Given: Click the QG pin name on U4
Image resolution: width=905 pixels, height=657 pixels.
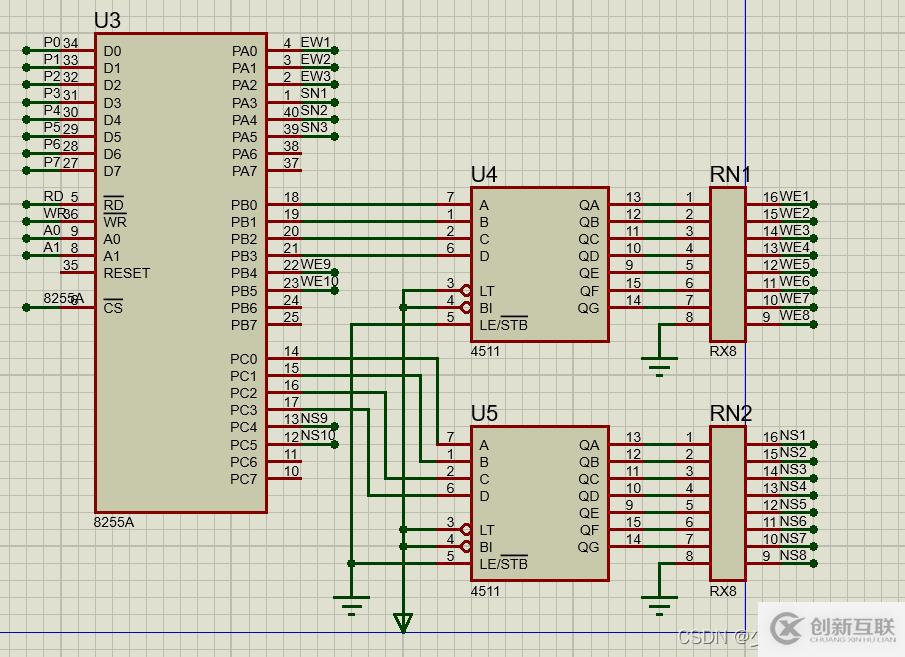Looking at the screenshot, I should pyautogui.click(x=588, y=308).
